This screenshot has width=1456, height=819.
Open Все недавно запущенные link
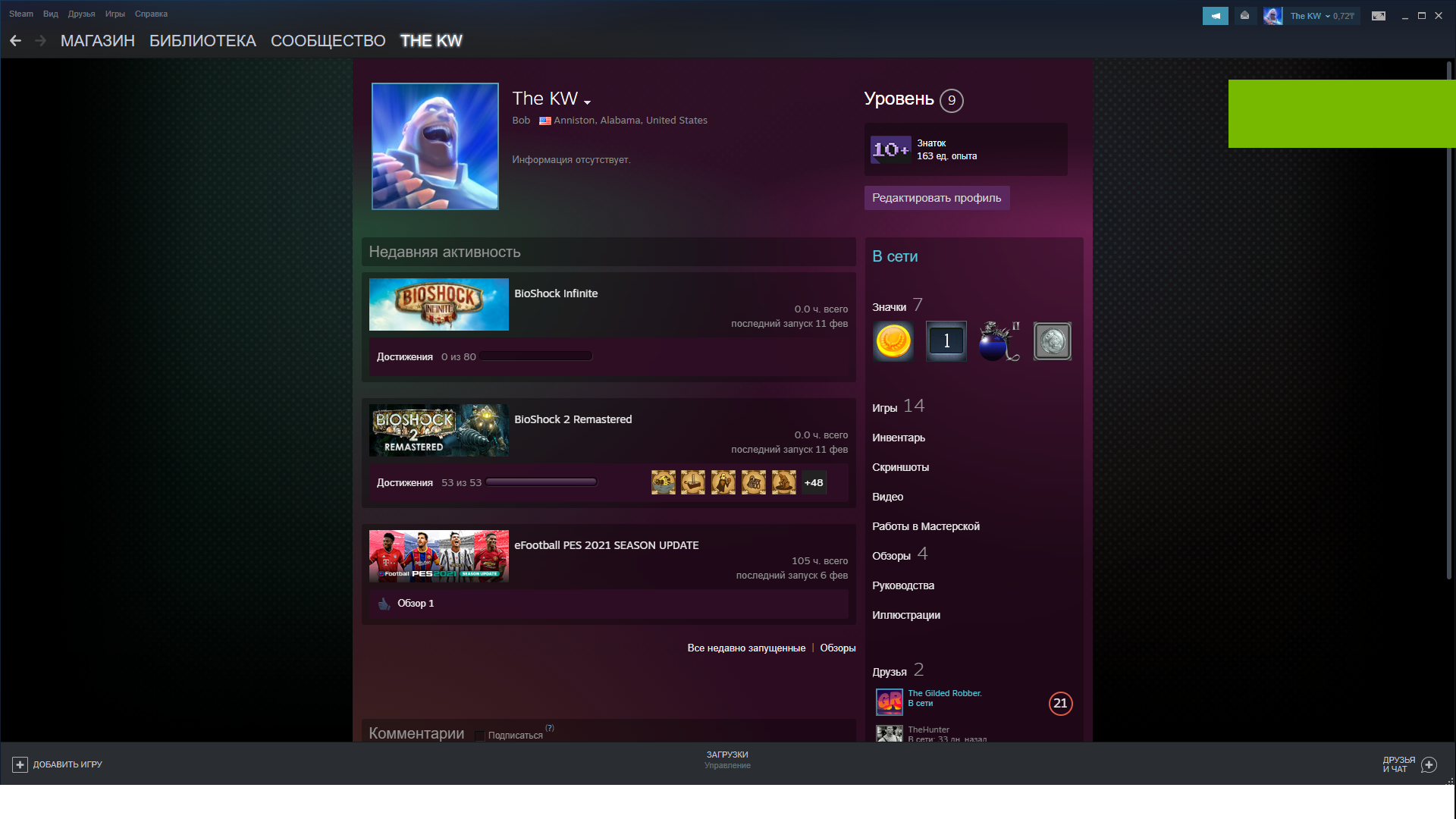tap(746, 648)
